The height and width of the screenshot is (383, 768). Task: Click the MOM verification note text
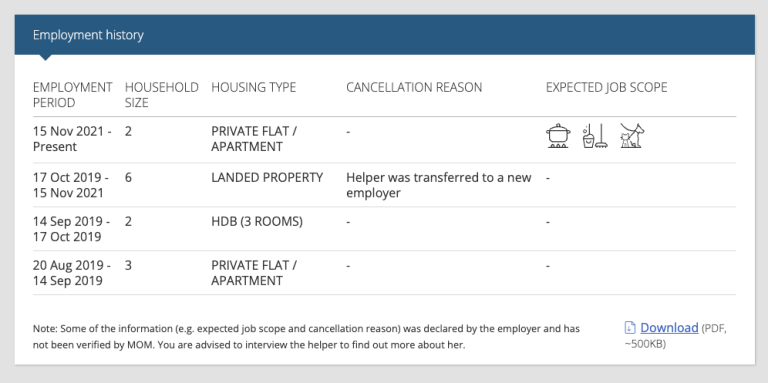(x=306, y=337)
